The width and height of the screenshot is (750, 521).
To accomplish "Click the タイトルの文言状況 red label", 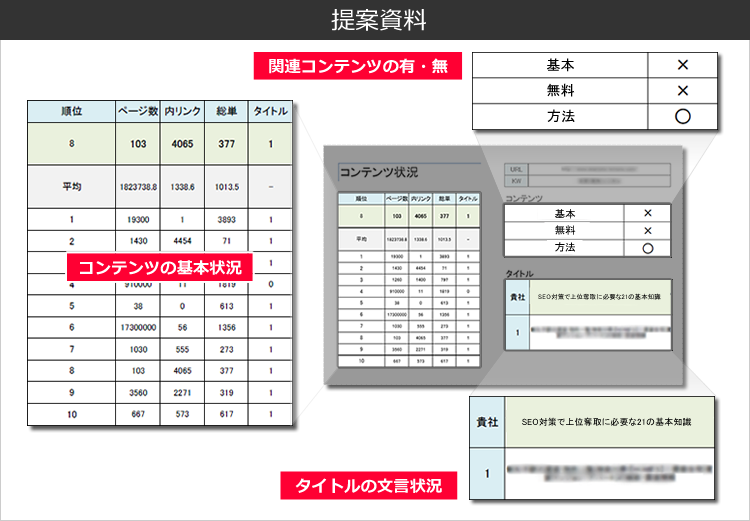I will tap(368, 486).
